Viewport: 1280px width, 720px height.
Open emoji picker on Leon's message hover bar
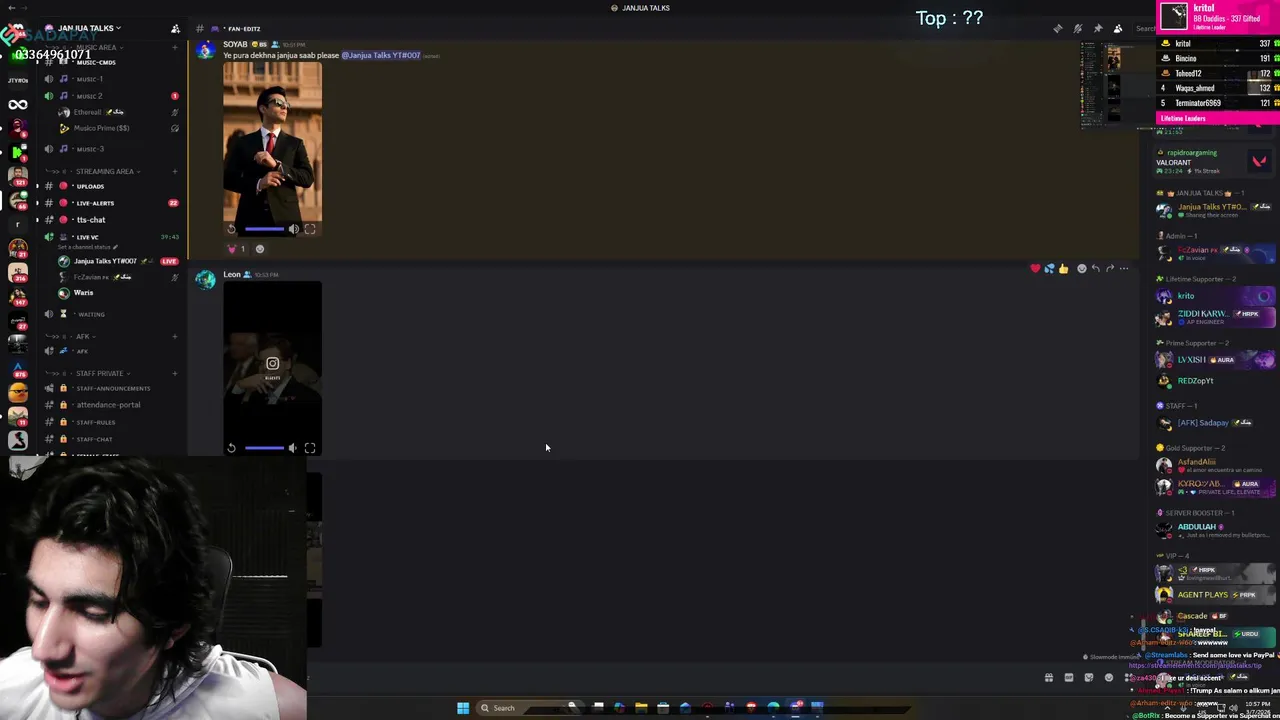pos(1081,268)
